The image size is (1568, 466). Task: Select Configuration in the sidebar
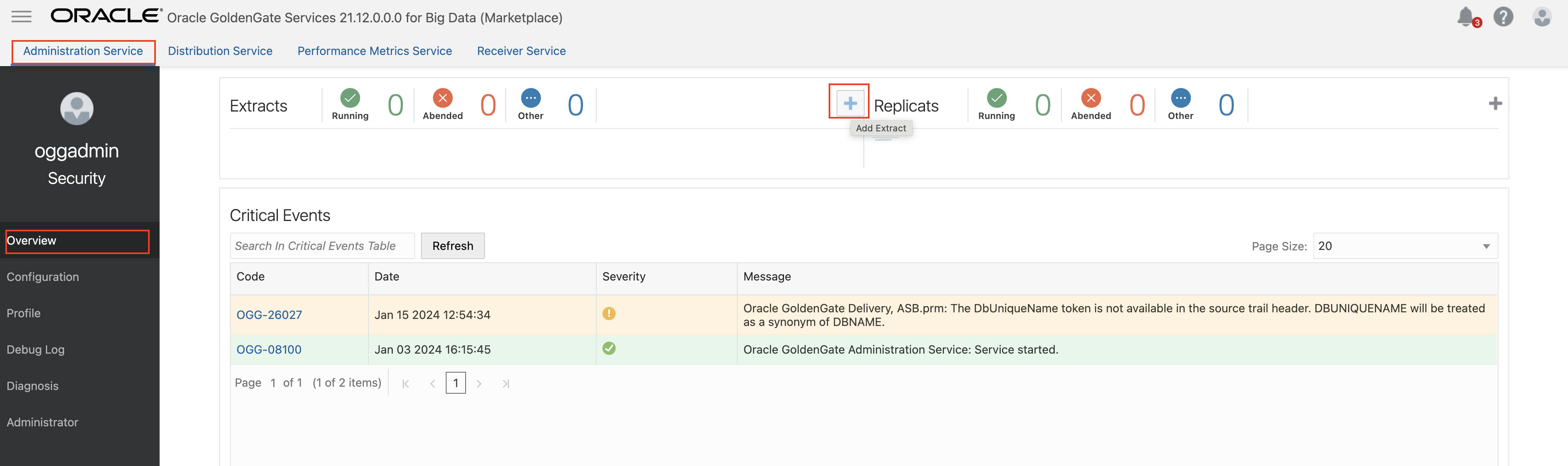(43, 277)
